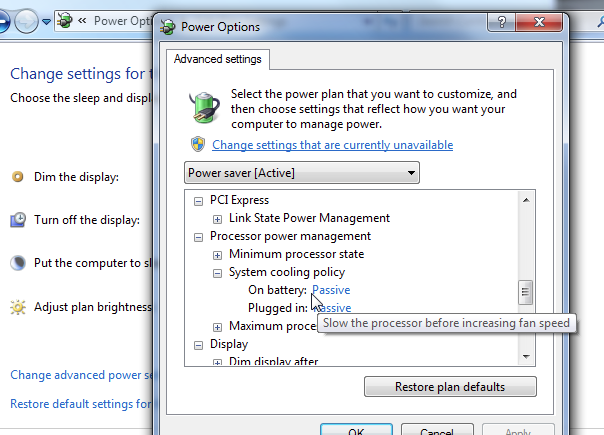Expand Dim display after node
604x435 pixels.
pos(217,362)
